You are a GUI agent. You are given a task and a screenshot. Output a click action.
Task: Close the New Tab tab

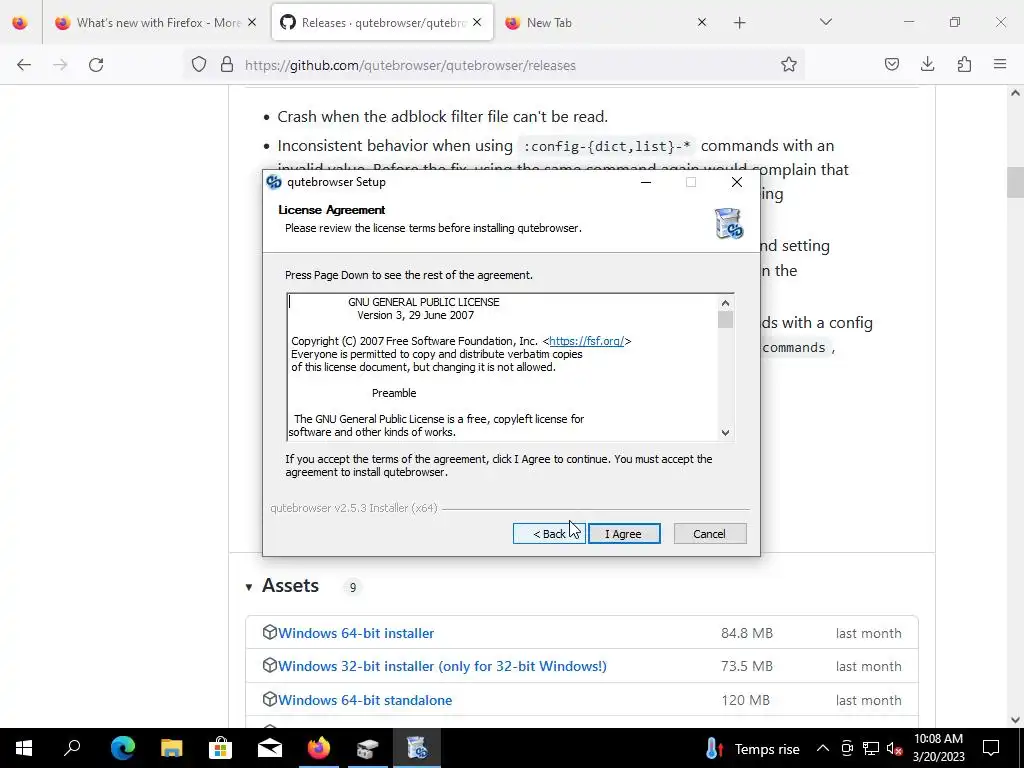pyautogui.click(x=702, y=22)
